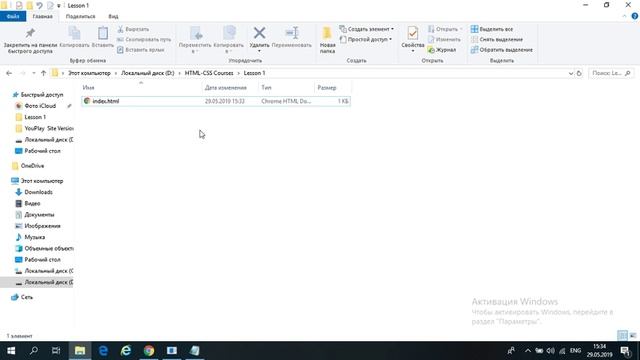Switch to large icons view in status bar
Screen dimensions: 640x360
tap(633, 336)
